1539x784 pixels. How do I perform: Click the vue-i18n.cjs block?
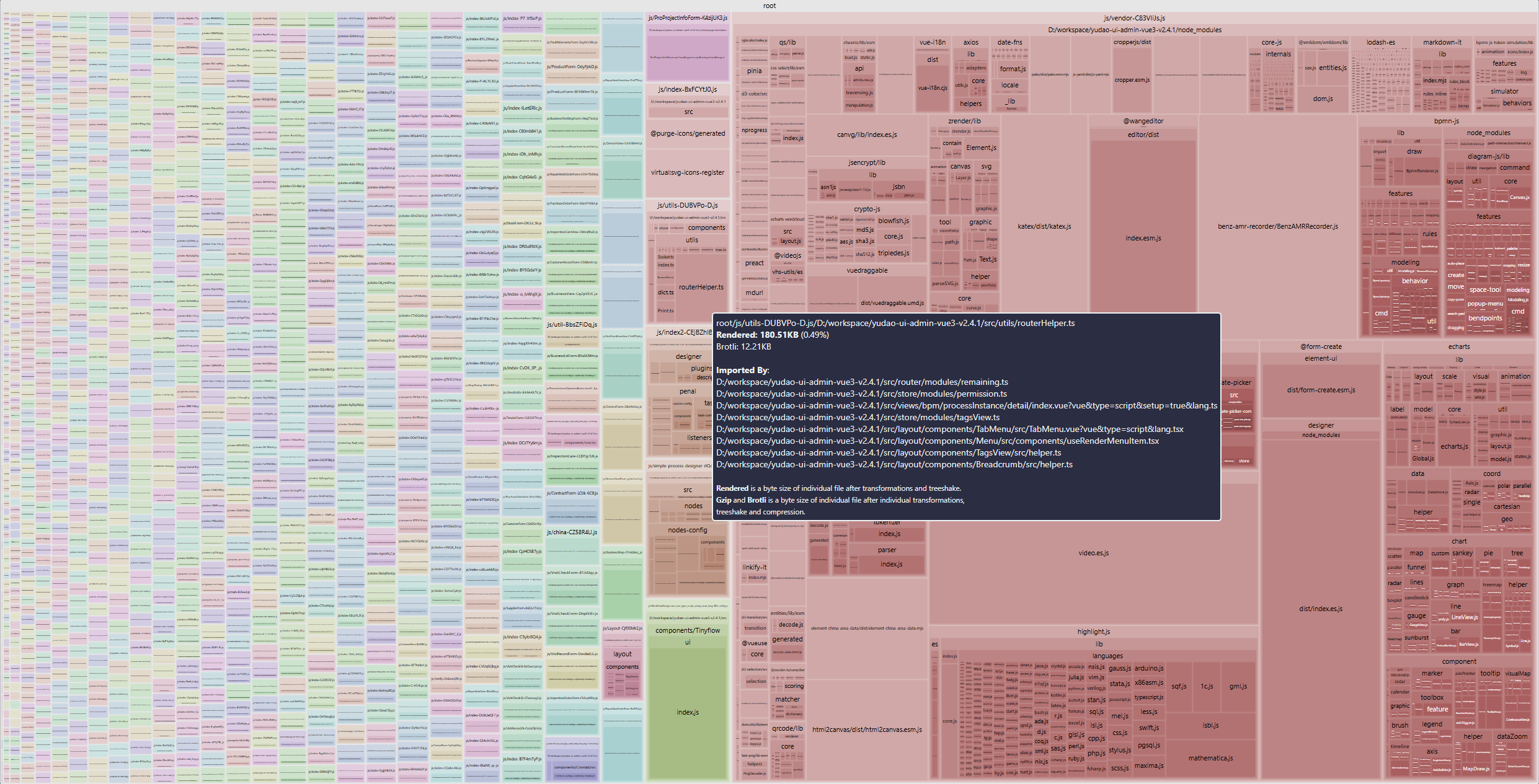pyautogui.click(x=932, y=88)
